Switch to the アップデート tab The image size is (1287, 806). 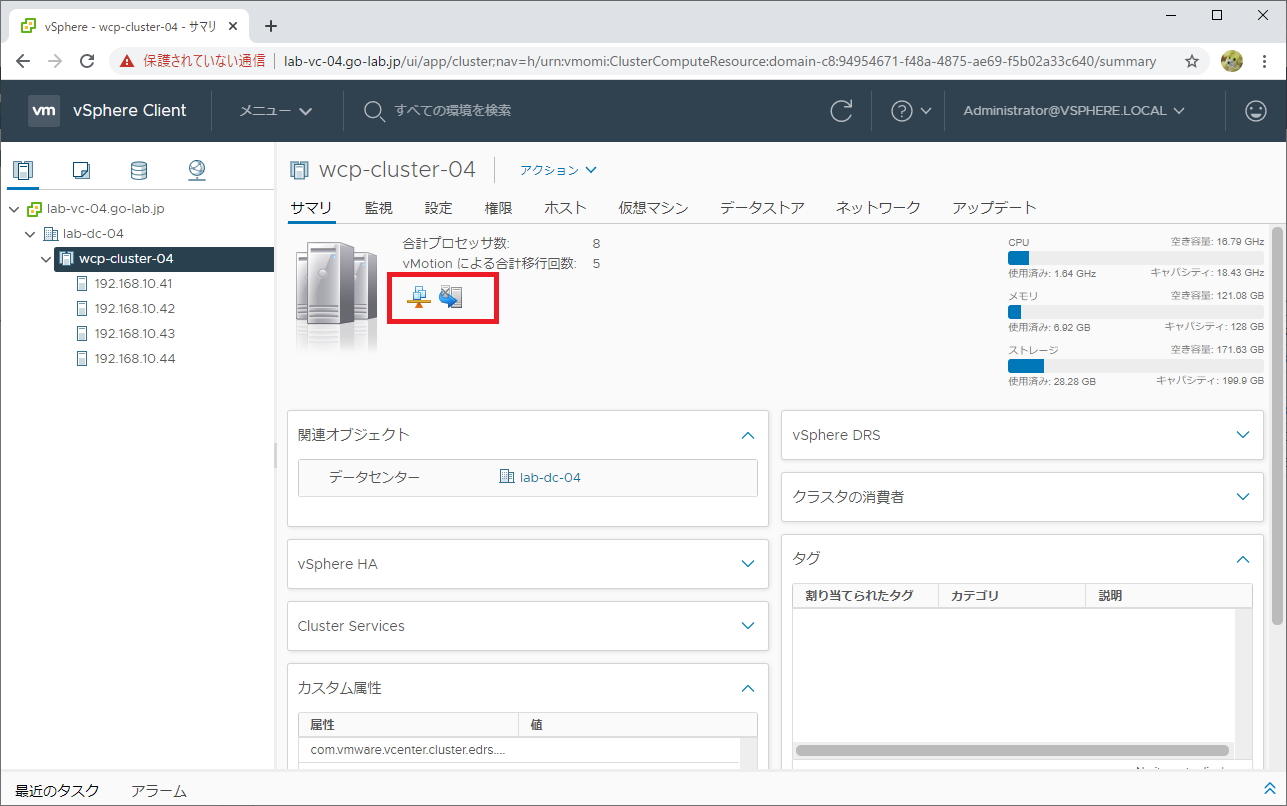tap(995, 208)
